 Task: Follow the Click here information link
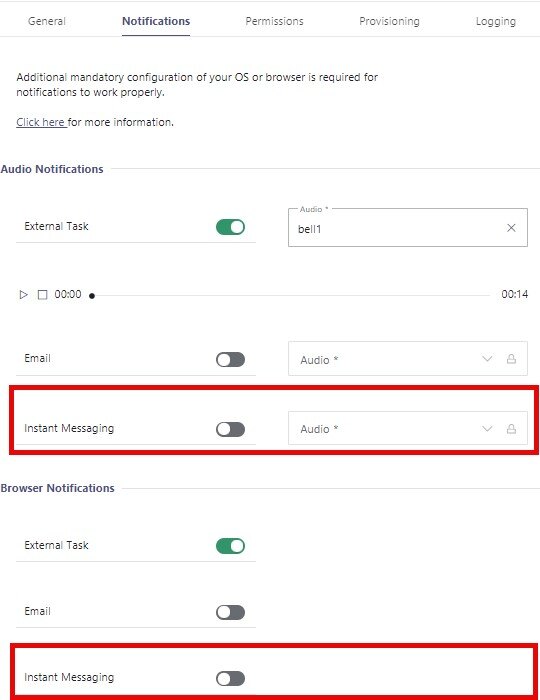pos(41,122)
